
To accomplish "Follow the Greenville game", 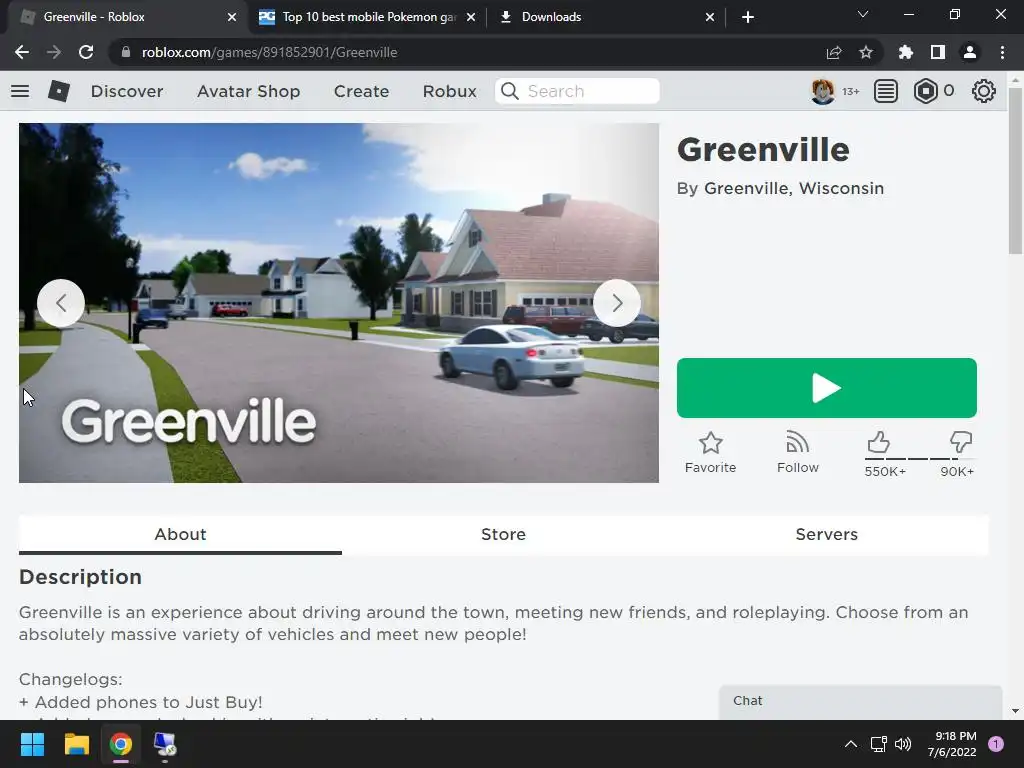I will (x=797, y=453).
